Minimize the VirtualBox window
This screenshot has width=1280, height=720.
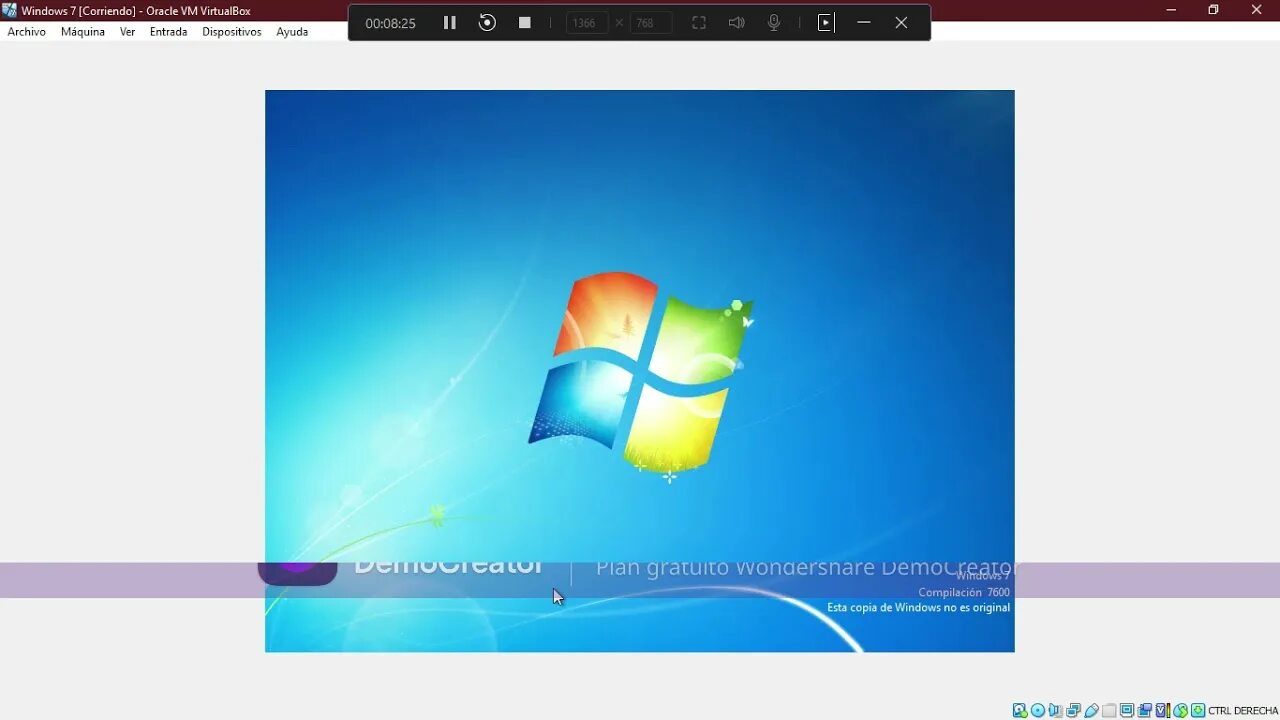tap(1171, 10)
